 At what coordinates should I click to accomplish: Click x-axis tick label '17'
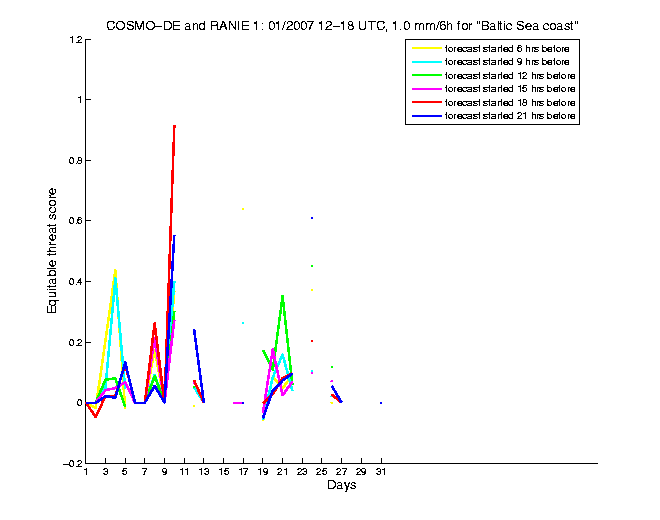tap(243, 472)
